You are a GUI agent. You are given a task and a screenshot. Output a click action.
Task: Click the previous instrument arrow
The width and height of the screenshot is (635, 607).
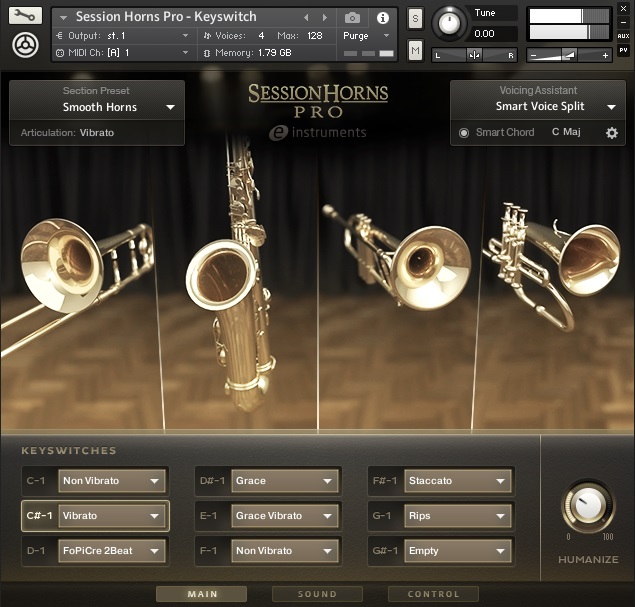[x=306, y=18]
